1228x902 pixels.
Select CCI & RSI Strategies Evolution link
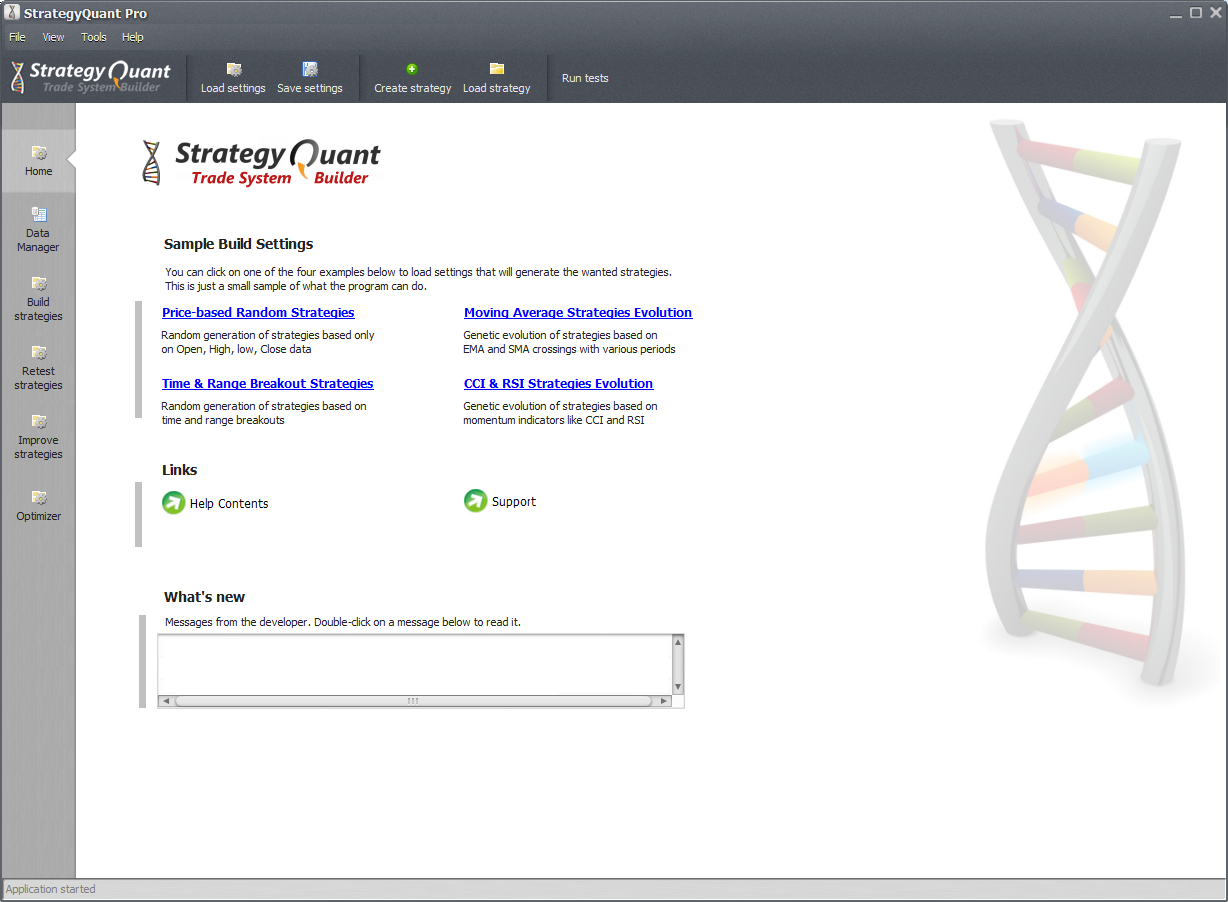(x=558, y=384)
